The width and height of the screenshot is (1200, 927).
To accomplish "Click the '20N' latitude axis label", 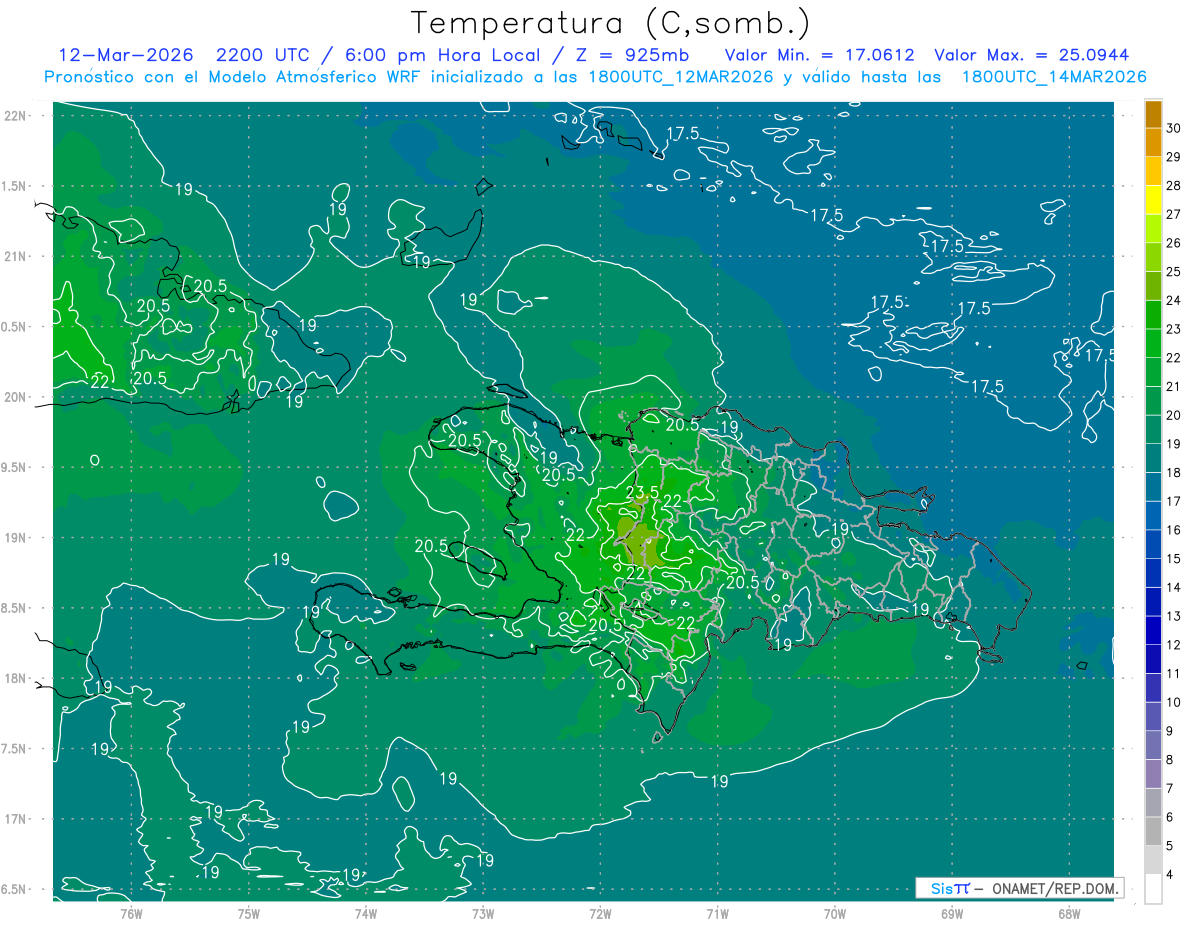I will (x=17, y=397).
